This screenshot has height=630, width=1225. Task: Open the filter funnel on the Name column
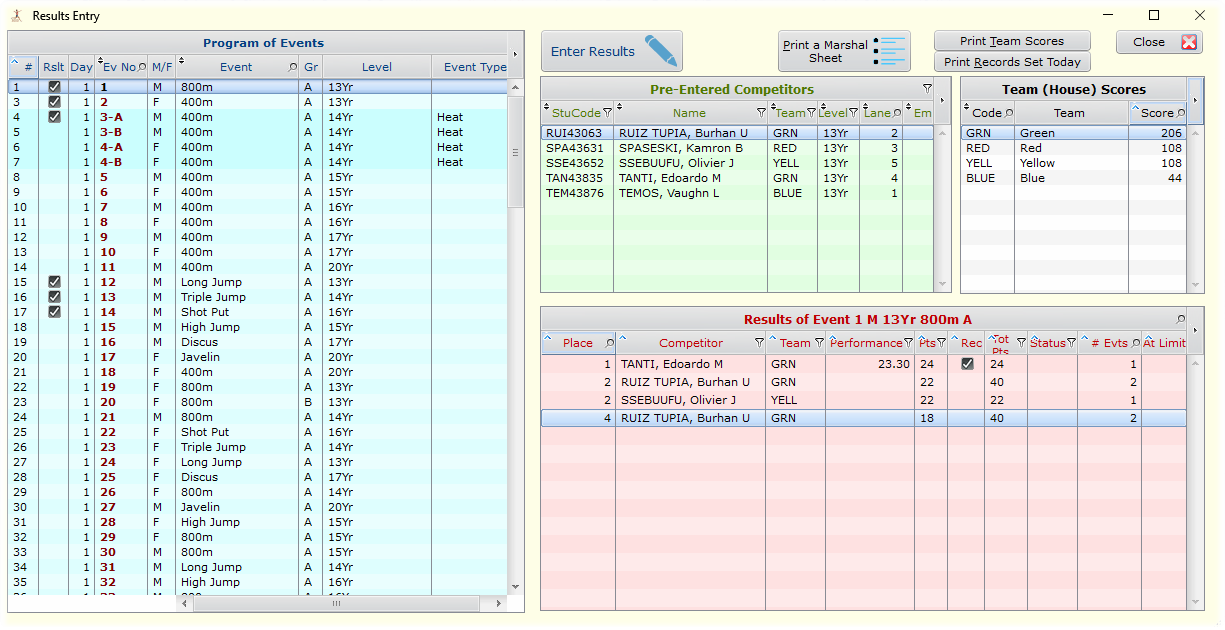tap(760, 113)
